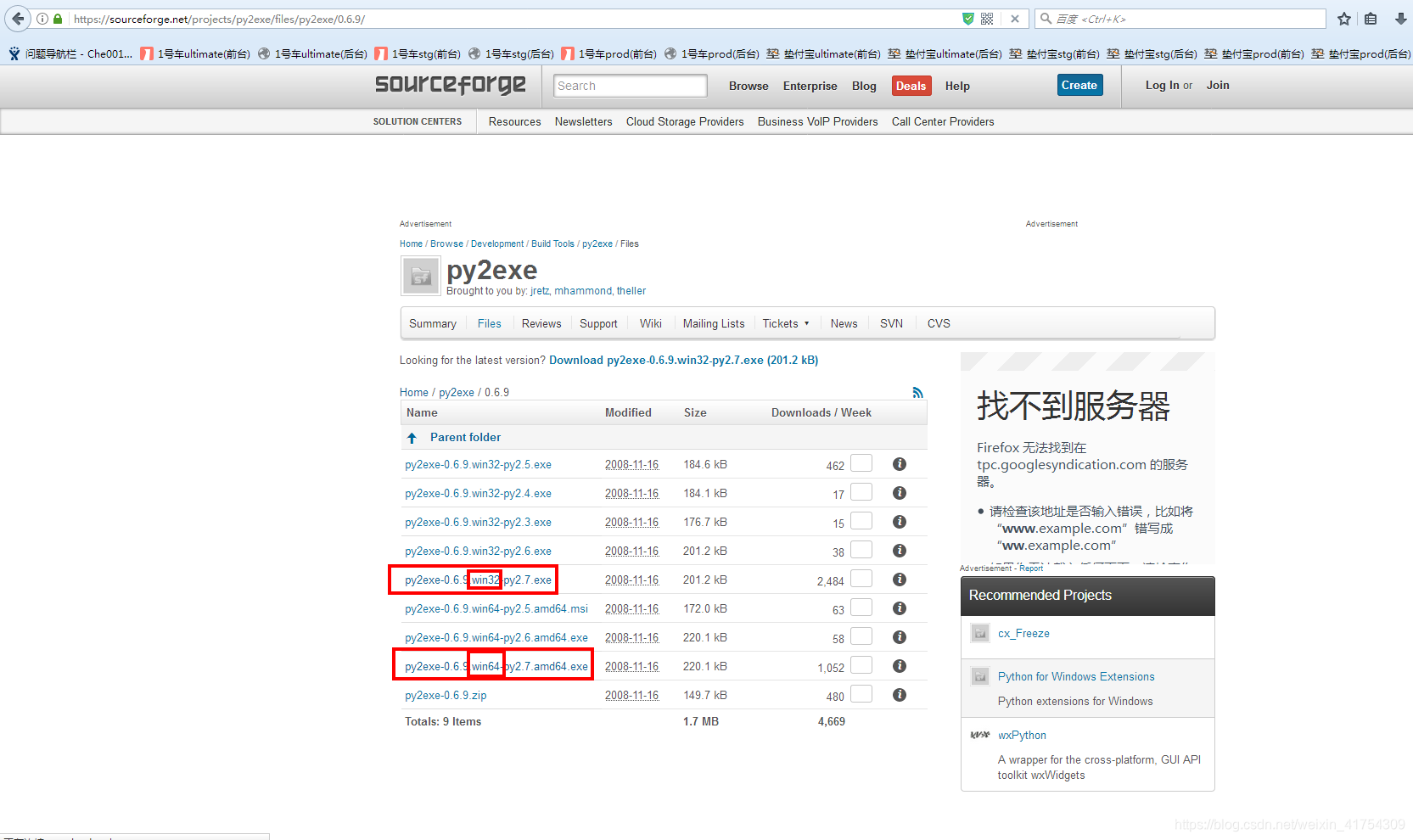Open Python for Windows Extensions project icon
This screenshot has height=840, width=1413.
point(980,676)
